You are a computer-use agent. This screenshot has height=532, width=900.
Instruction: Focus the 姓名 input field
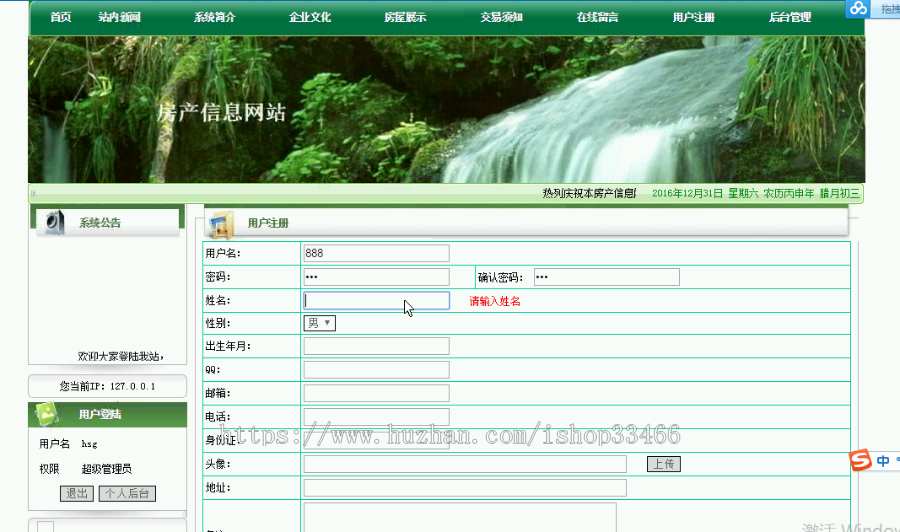point(376,301)
